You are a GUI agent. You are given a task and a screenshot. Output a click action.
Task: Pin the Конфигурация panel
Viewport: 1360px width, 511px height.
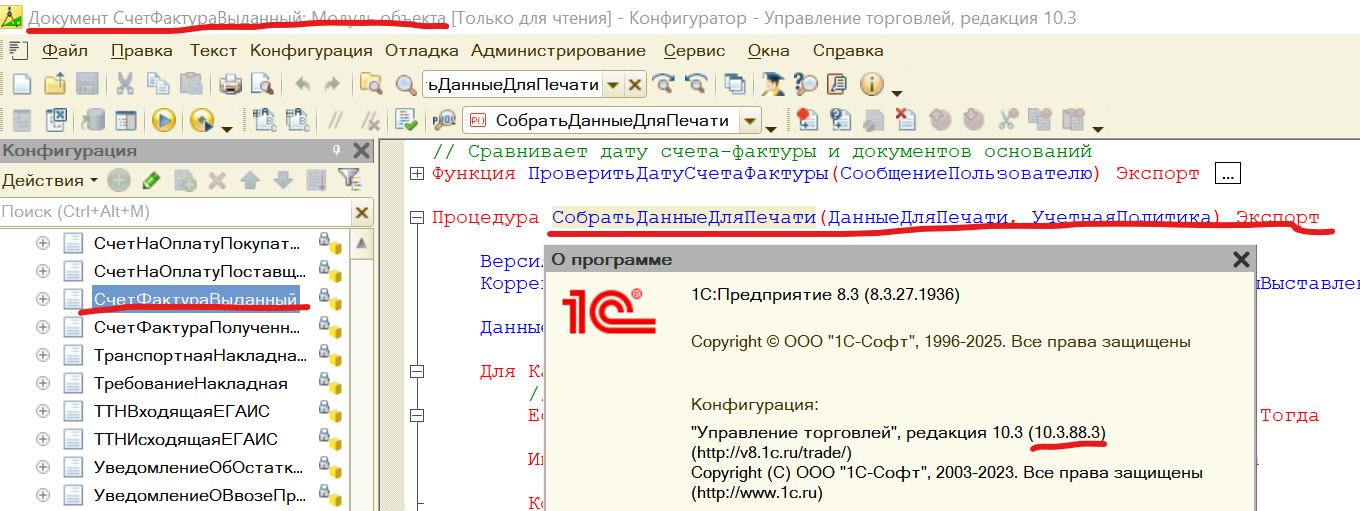click(337, 150)
